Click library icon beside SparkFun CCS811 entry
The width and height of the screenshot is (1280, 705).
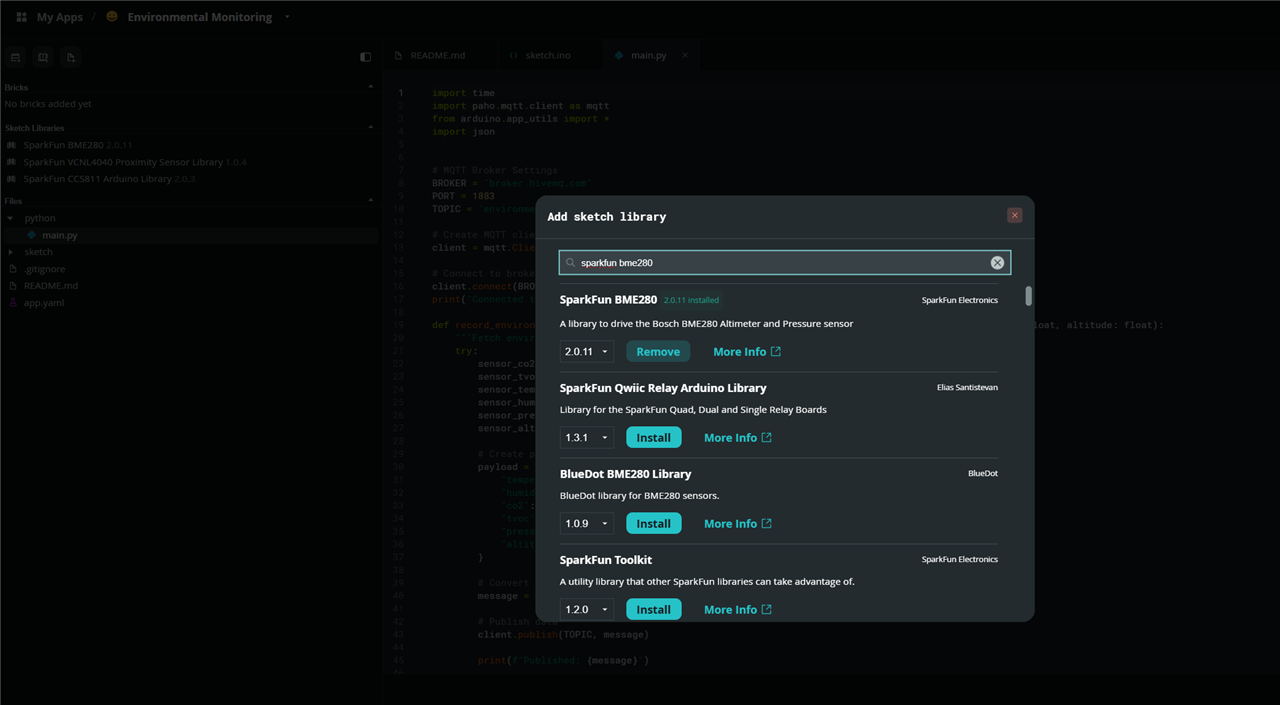(x=11, y=179)
